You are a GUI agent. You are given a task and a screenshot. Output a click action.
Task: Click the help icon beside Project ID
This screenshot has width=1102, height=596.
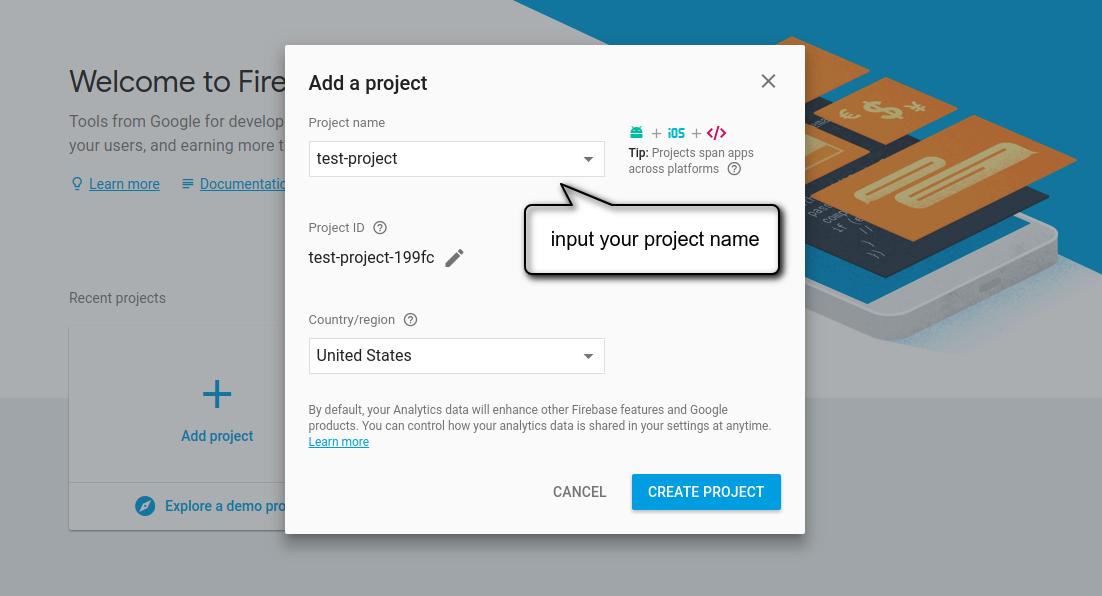tap(379, 228)
